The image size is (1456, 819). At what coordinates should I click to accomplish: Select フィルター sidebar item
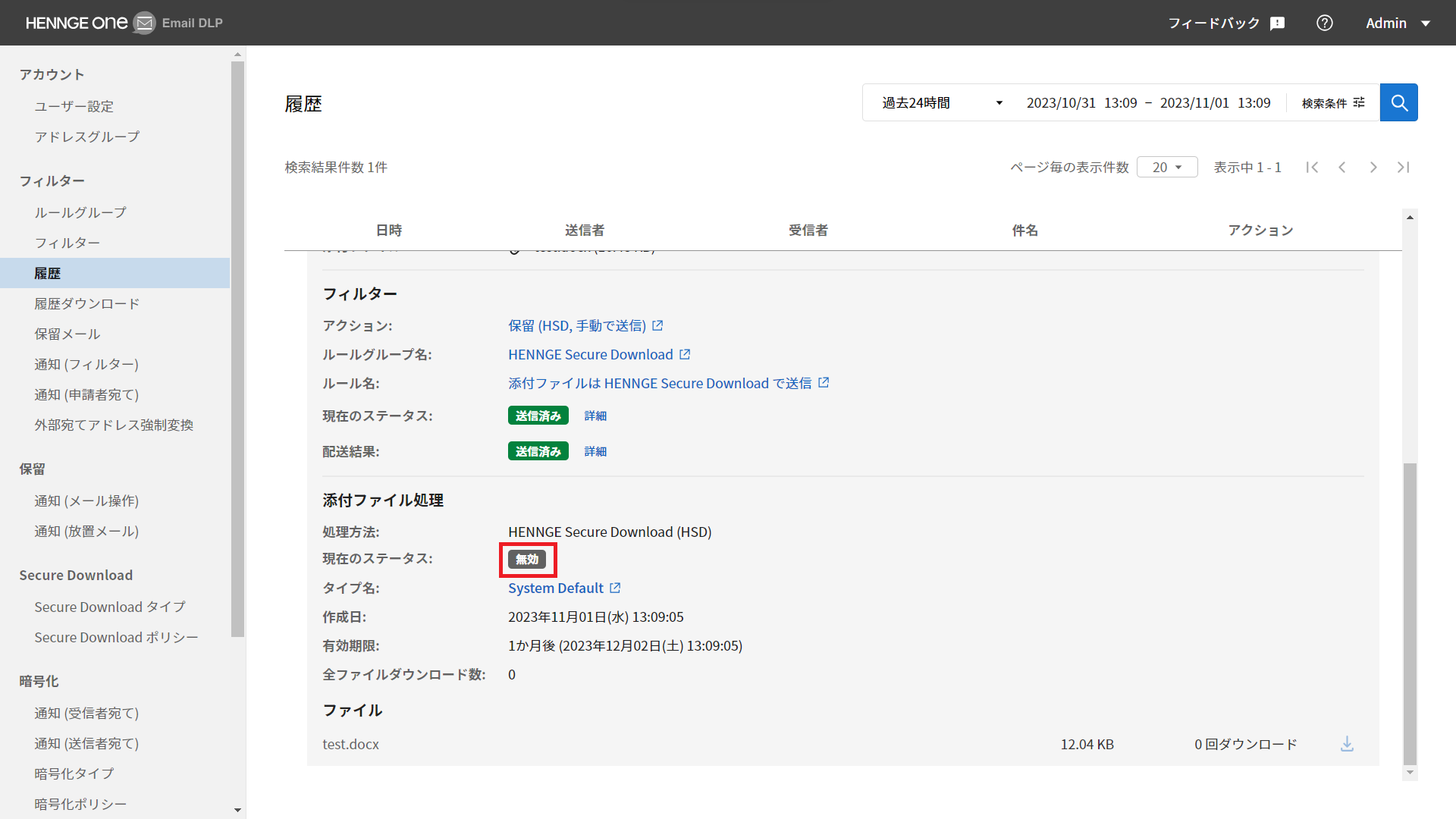(67, 243)
